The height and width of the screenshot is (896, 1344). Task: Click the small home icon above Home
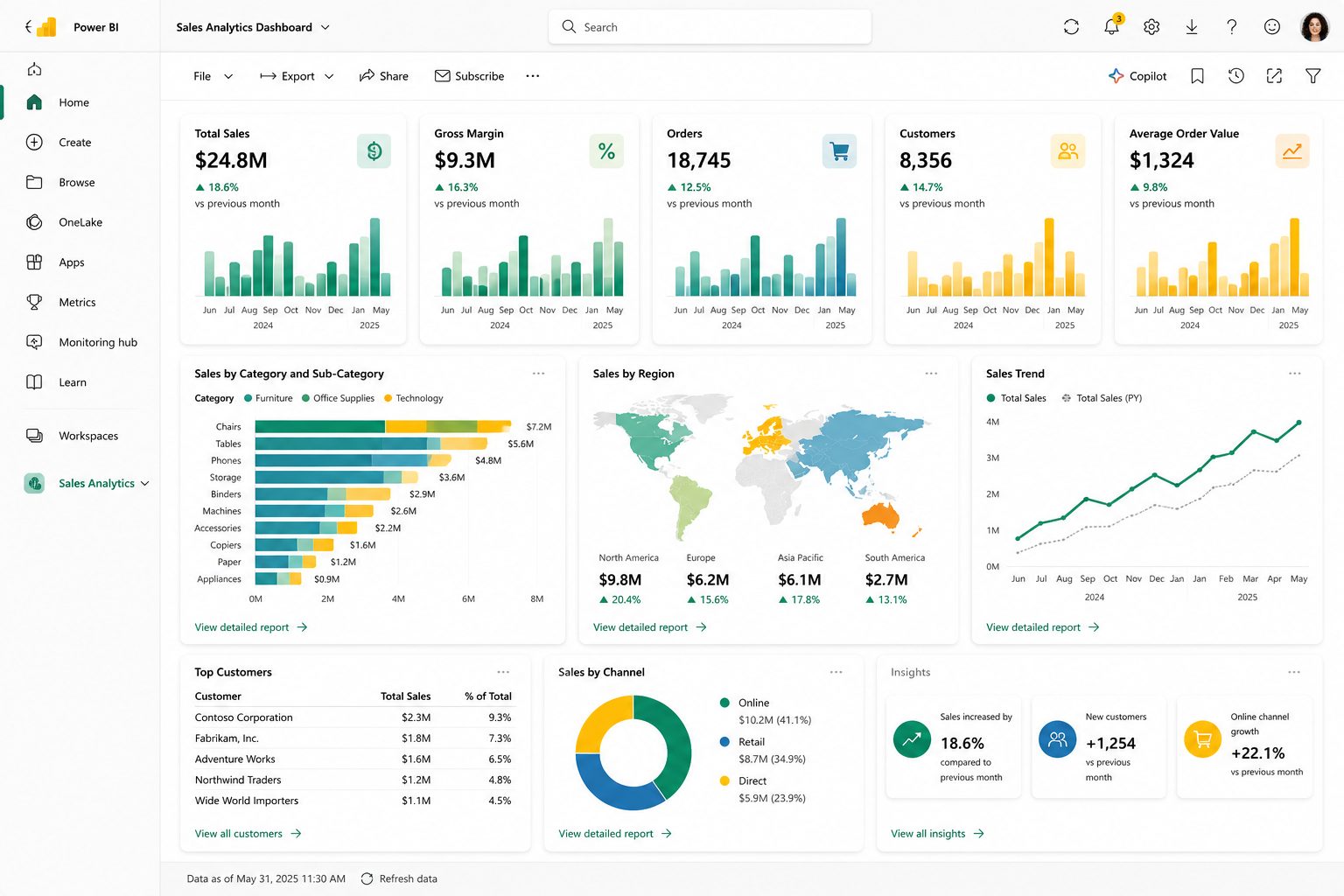pyautogui.click(x=35, y=69)
